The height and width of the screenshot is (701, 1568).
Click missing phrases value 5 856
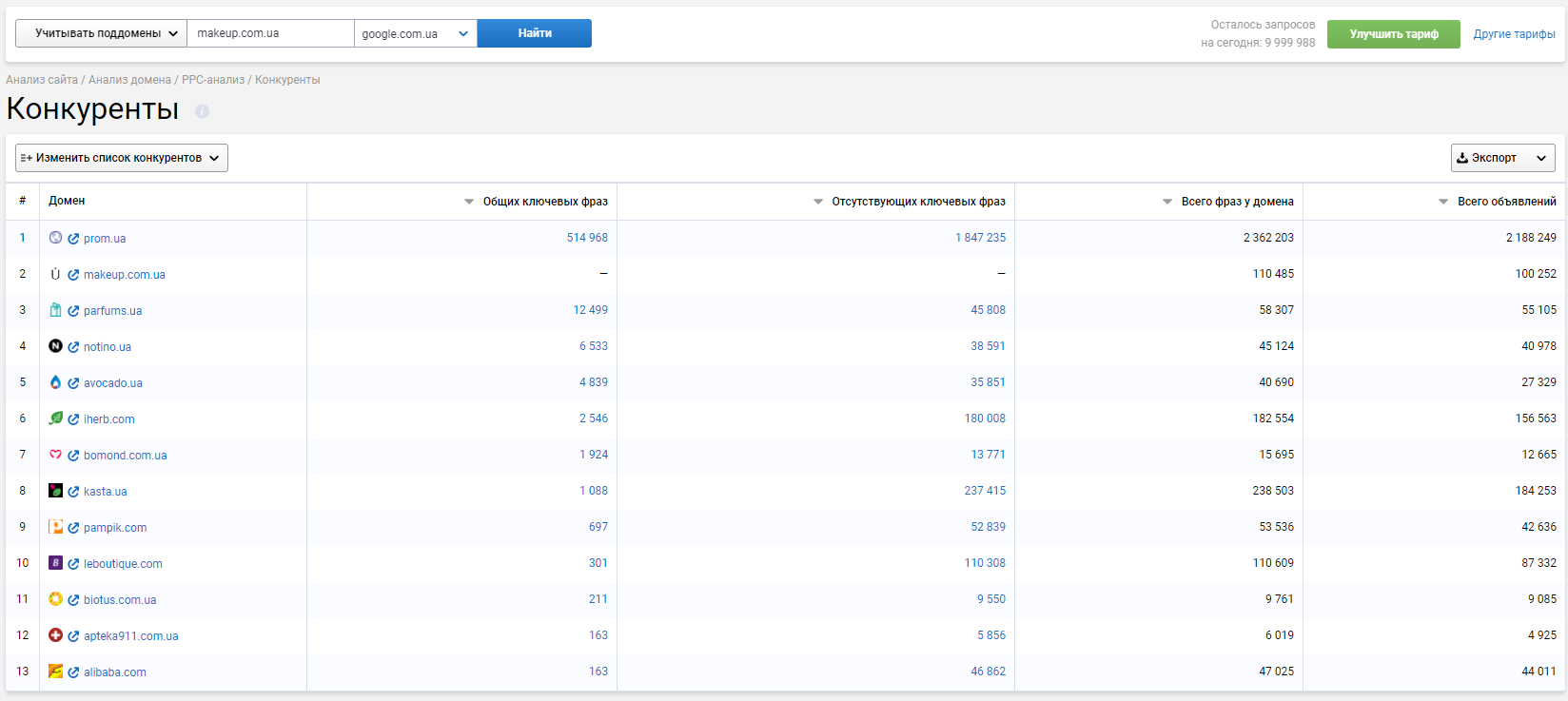click(991, 635)
